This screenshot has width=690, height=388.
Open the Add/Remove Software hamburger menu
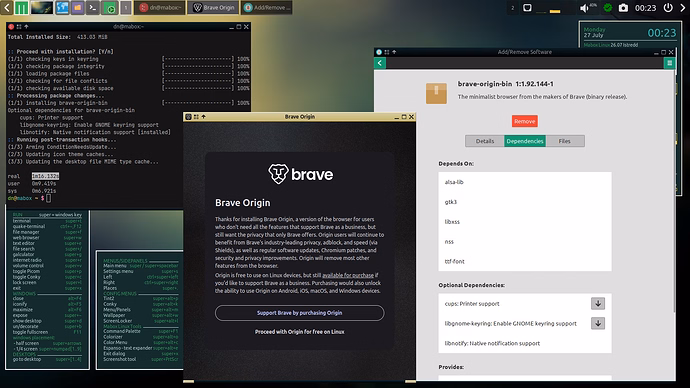coord(669,63)
